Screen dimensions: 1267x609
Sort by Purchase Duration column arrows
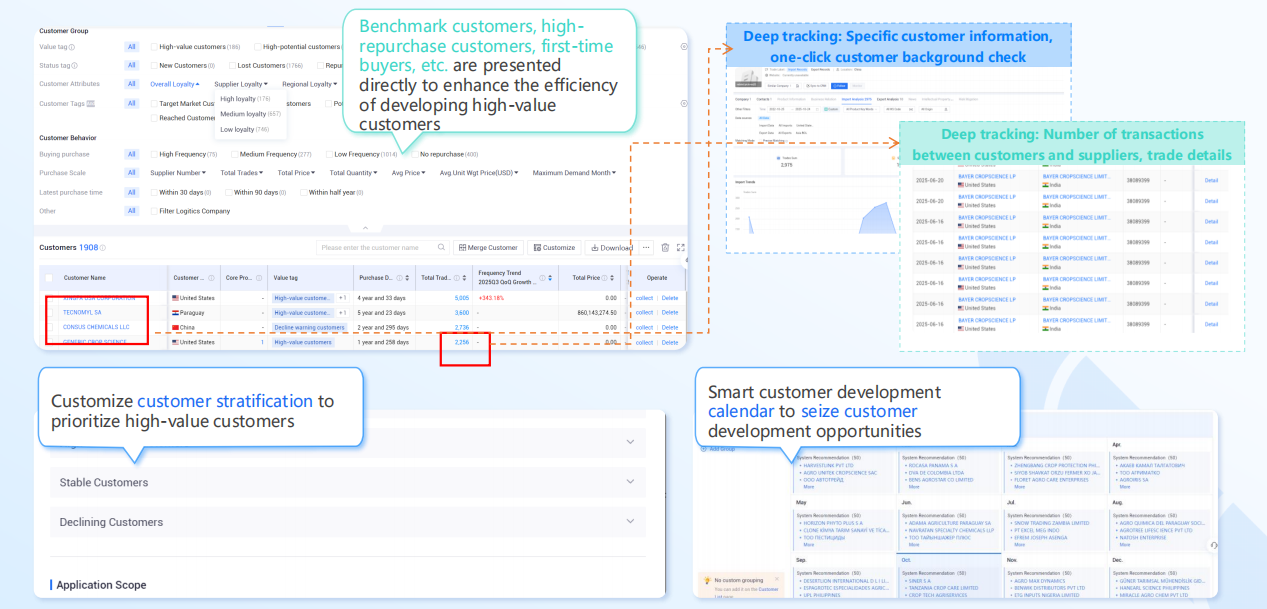pos(406,278)
